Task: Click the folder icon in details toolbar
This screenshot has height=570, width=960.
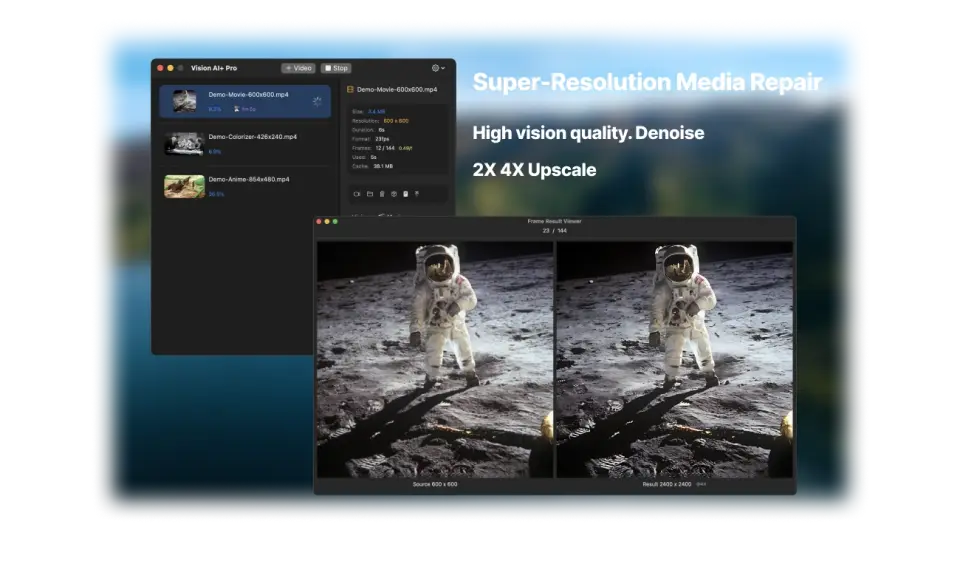Action: (370, 194)
